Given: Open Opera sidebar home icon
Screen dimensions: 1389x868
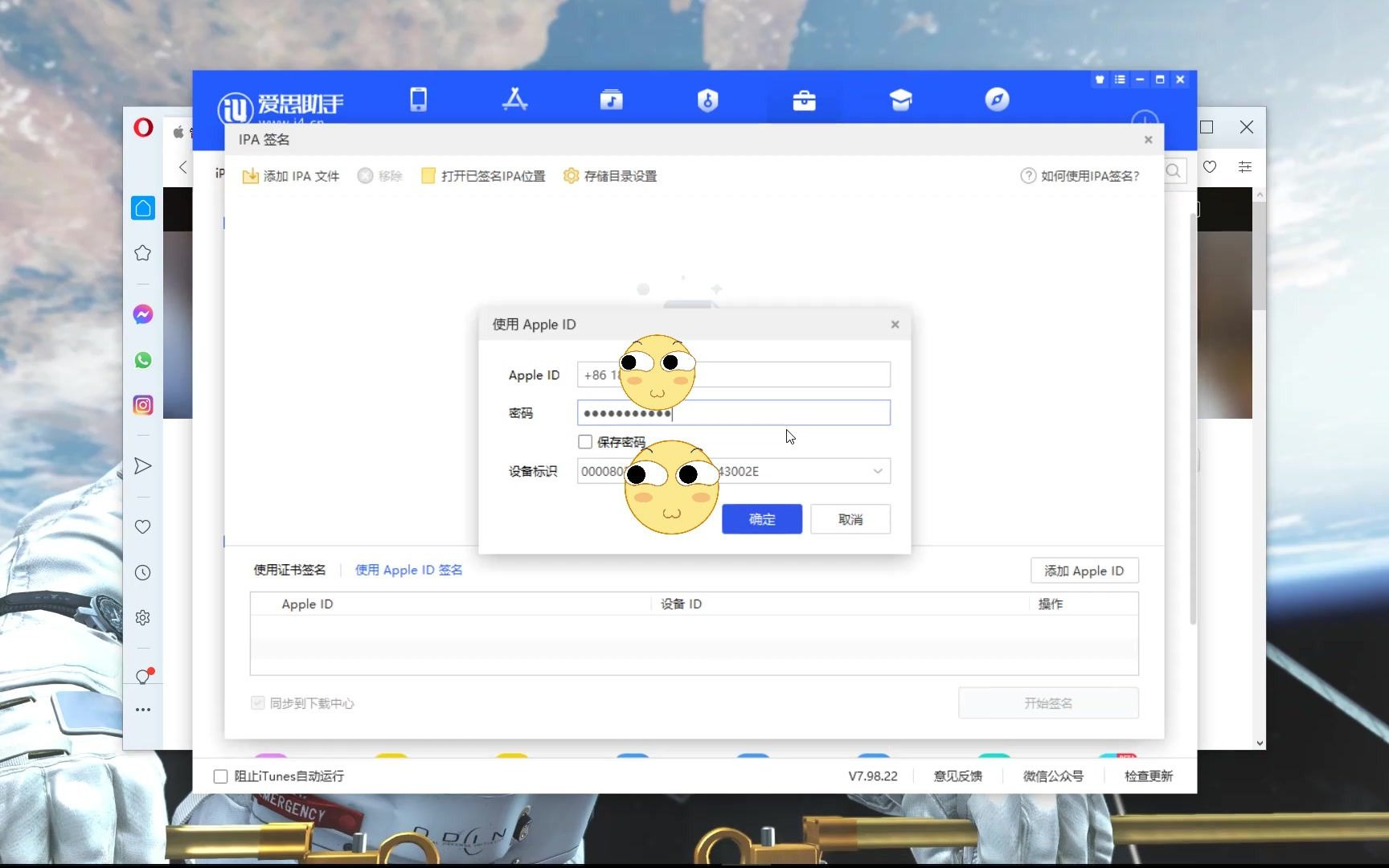Looking at the screenshot, I should (x=143, y=208).
